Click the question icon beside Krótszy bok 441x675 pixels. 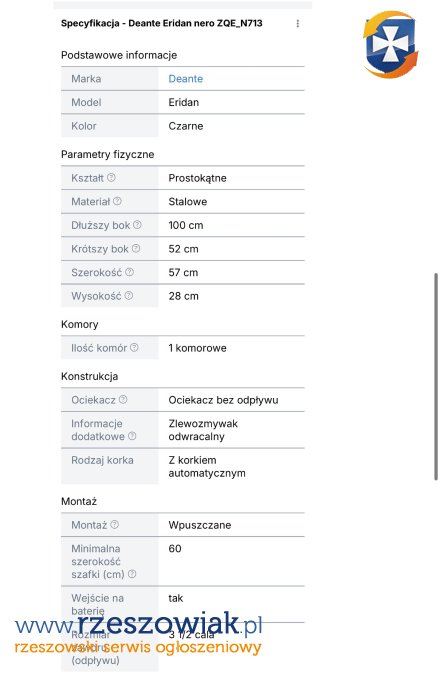coord(136,248)
